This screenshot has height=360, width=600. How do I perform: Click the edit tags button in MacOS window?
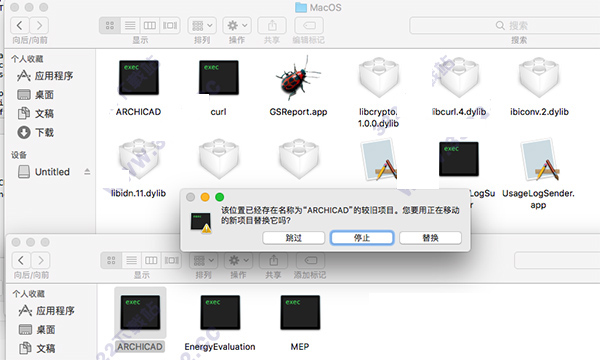pyautogui.click(x=309, y=26)
